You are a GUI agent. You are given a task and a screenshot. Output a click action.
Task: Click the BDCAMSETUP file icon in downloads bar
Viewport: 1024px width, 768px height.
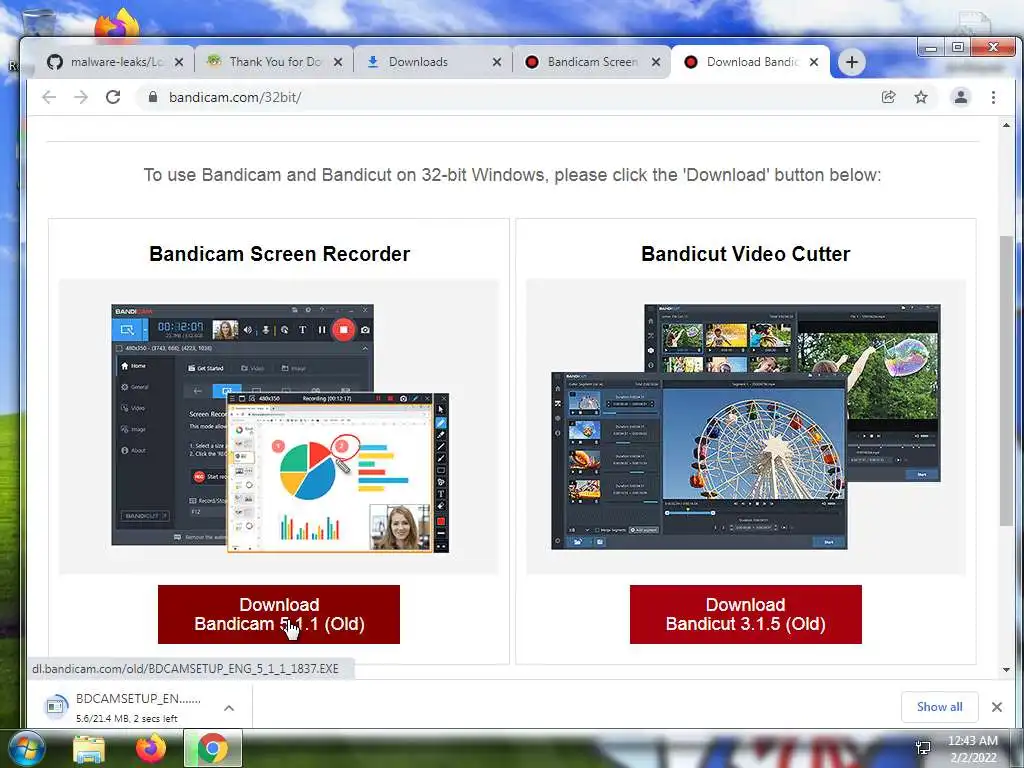(x=56, y=706)
